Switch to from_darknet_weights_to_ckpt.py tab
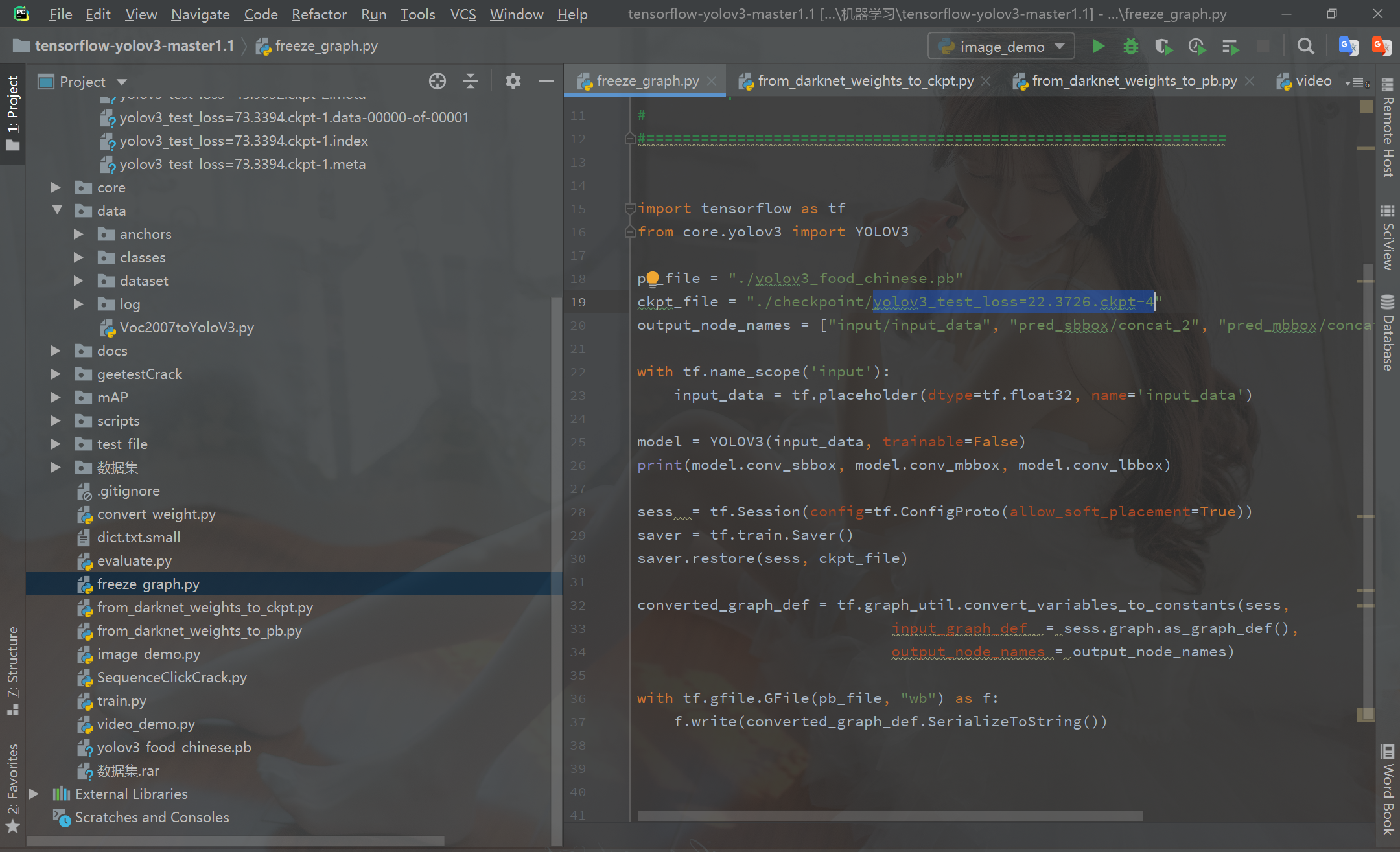 point(865,81)
